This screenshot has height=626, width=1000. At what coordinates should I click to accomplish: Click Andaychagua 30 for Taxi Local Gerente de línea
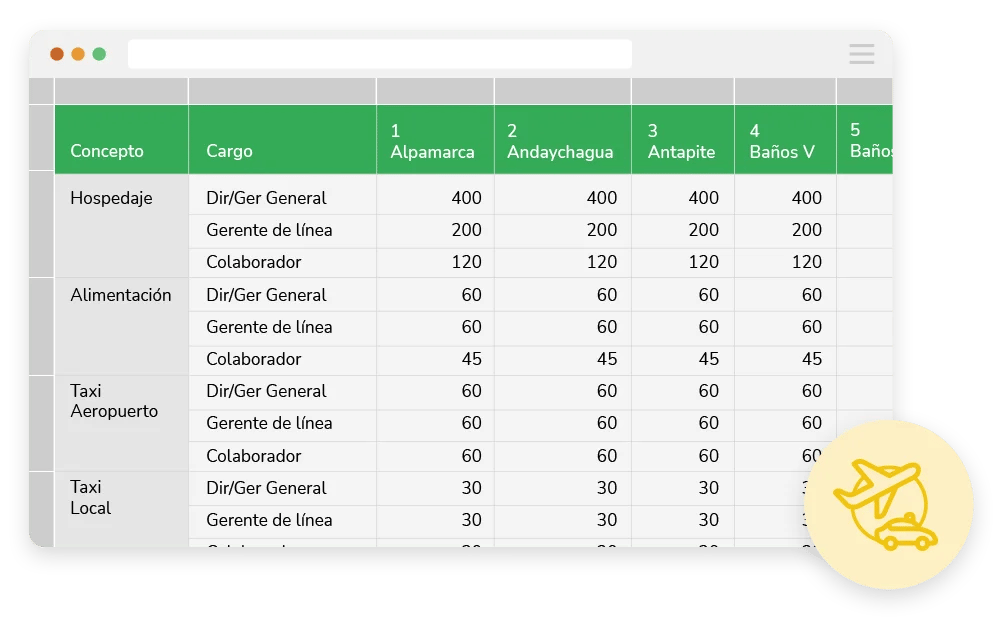(x=563, y=520)
